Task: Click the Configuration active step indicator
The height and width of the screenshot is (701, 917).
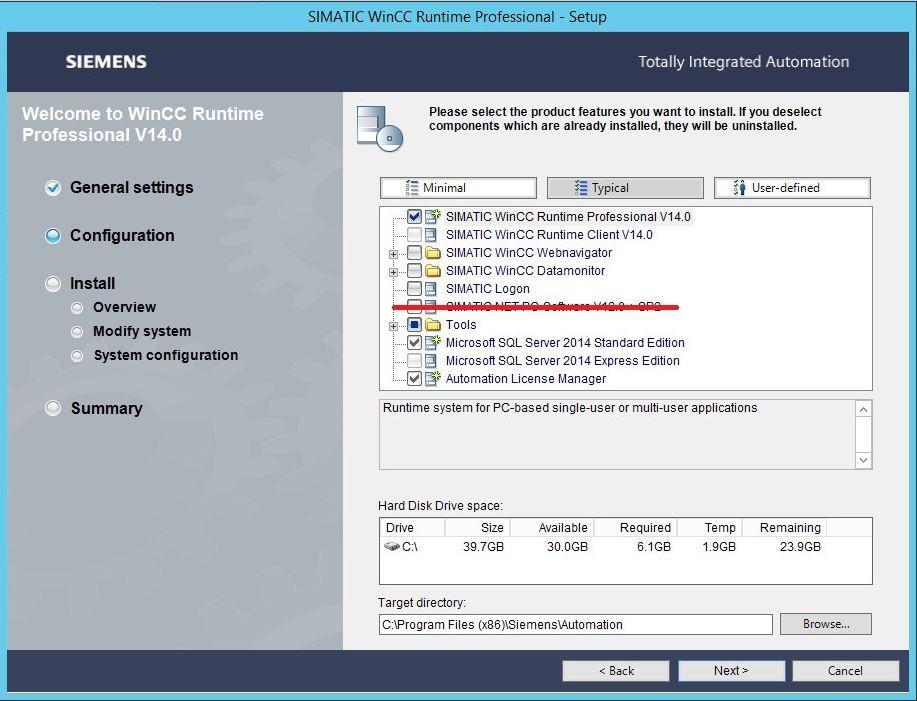Action: click(x=53, y=236)
